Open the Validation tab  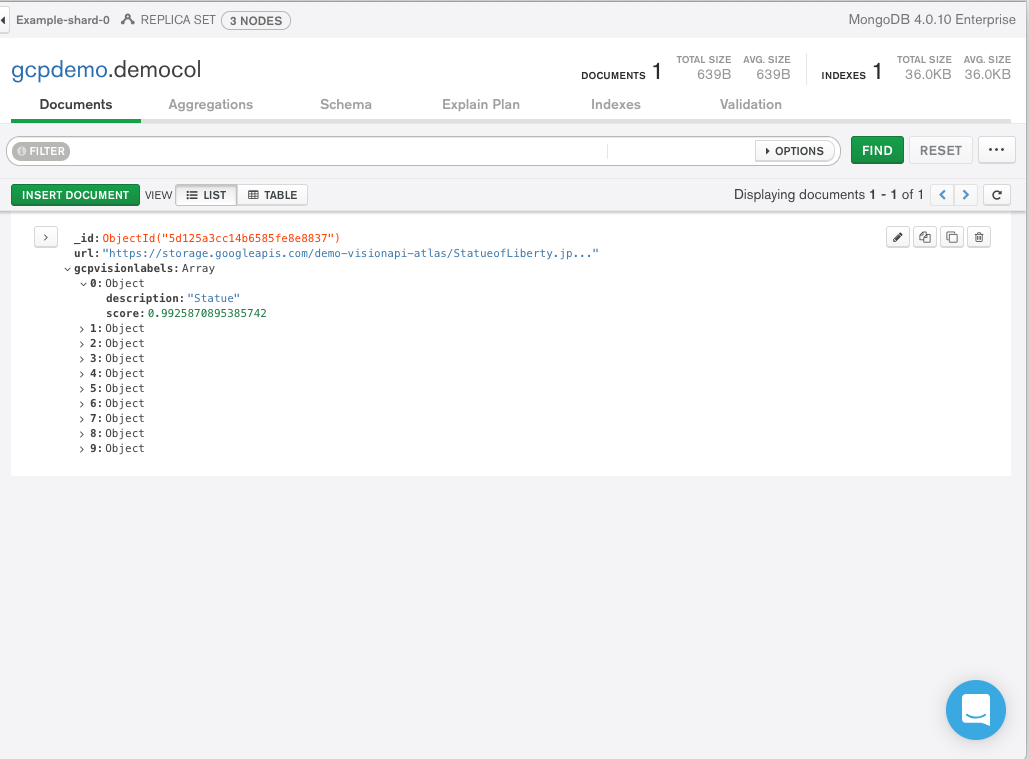click(x=751, y=104)
